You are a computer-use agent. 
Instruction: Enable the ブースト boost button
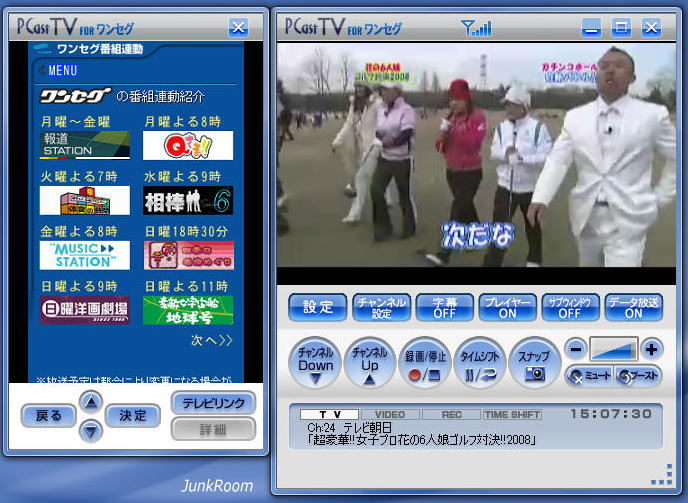[638, 376]
